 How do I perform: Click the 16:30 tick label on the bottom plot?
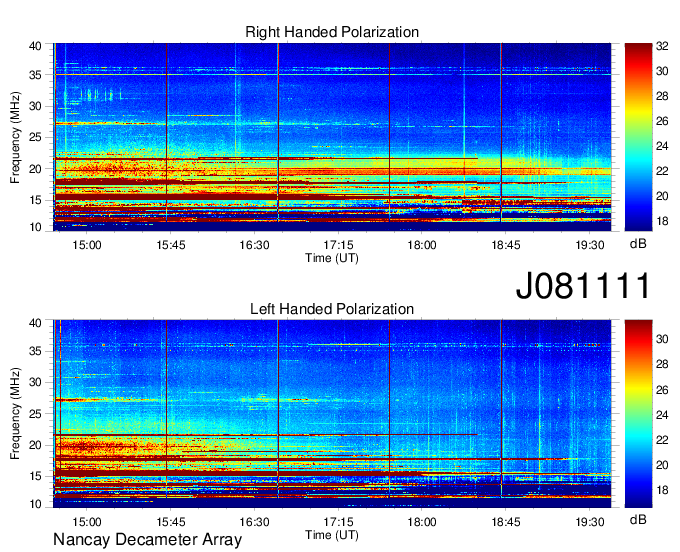(255, 522)
